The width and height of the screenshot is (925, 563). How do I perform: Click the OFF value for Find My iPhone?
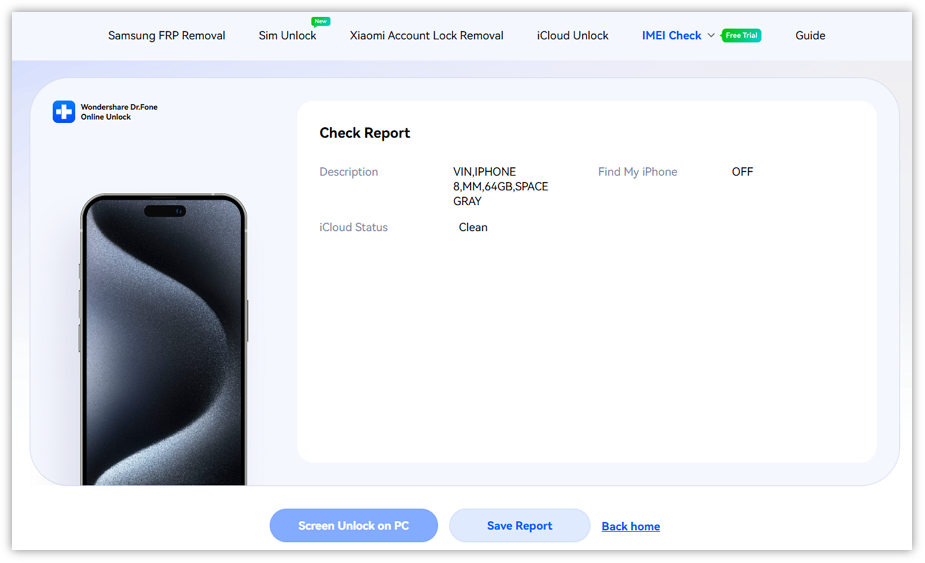click(x=742, y=172)
